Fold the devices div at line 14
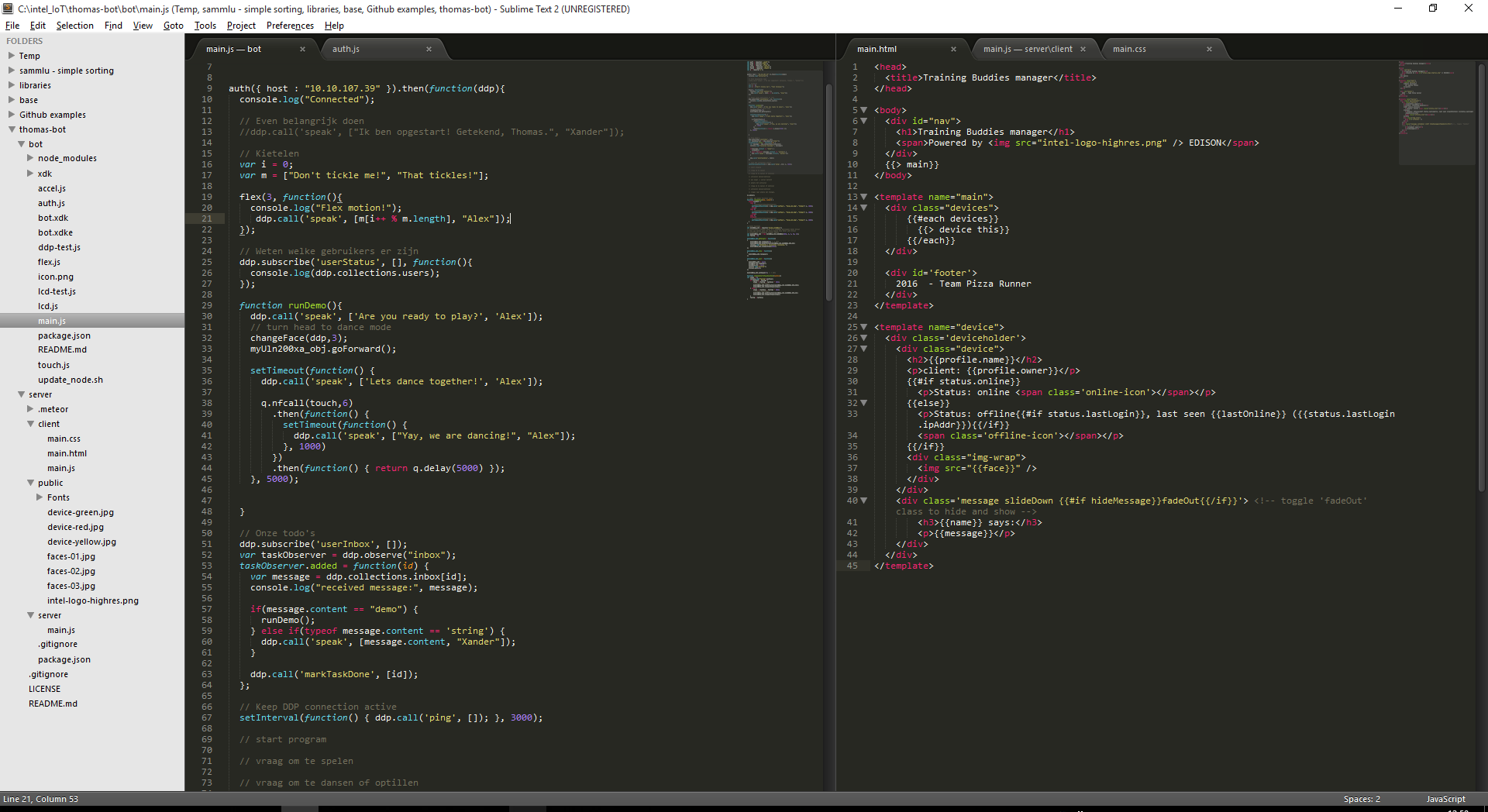 click(864, 208)
